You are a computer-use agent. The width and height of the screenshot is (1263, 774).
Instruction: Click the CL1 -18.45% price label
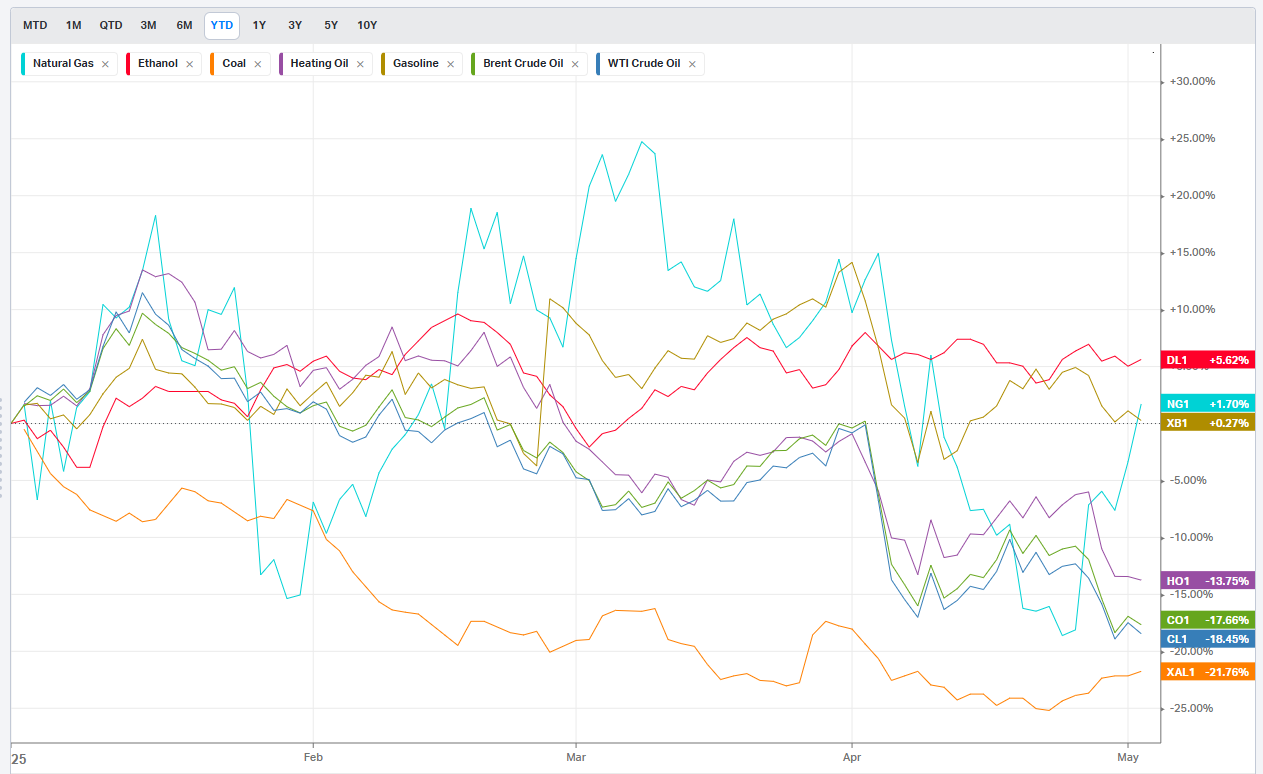point(1207,639)
